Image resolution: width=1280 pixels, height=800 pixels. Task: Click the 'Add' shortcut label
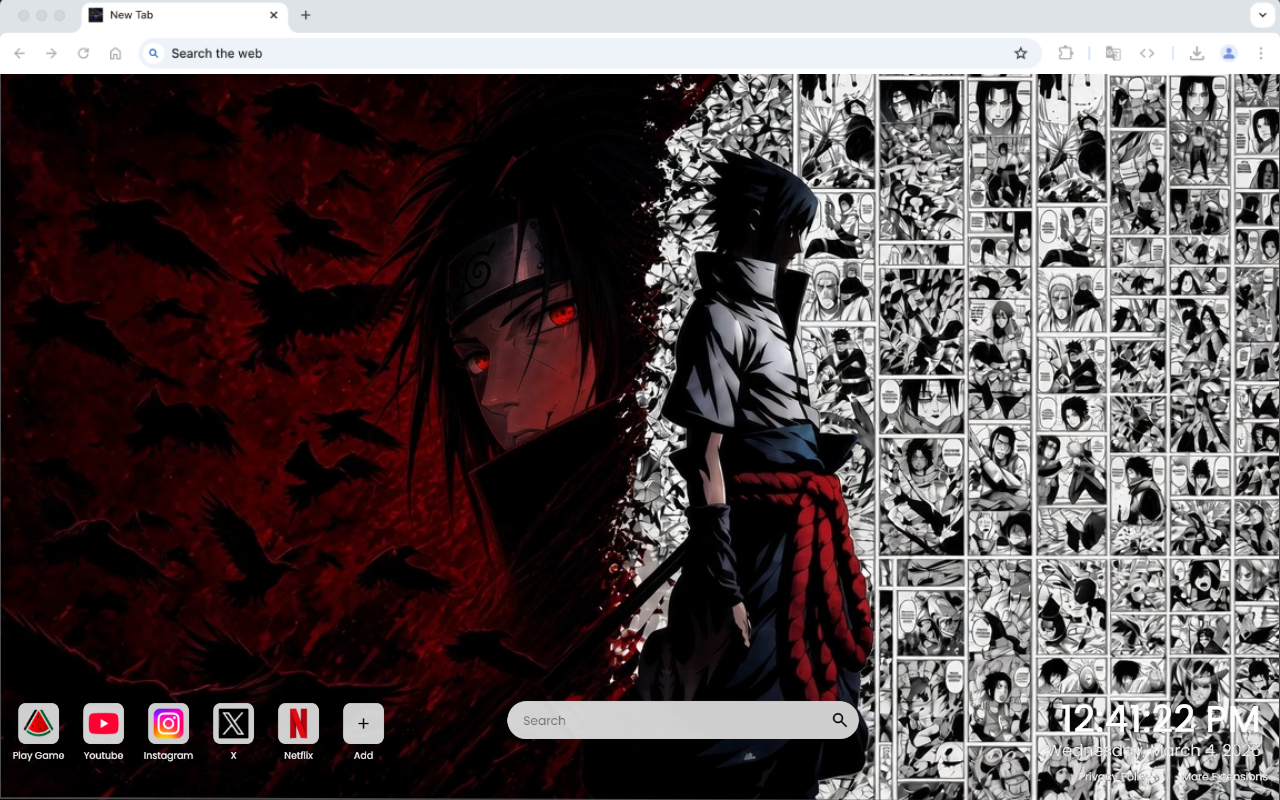coord(363,756)
